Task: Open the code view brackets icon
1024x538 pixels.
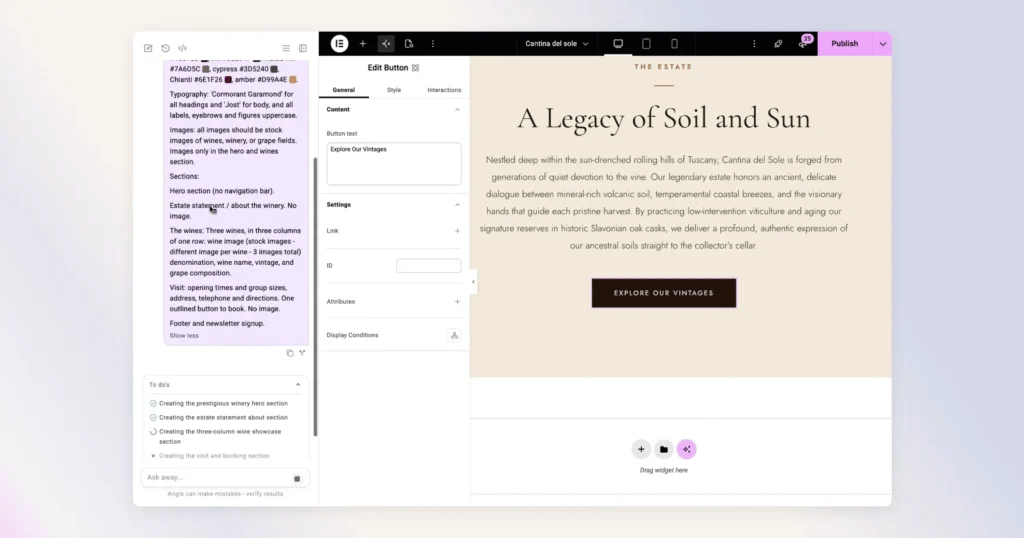Action: [x=182, y=48]
